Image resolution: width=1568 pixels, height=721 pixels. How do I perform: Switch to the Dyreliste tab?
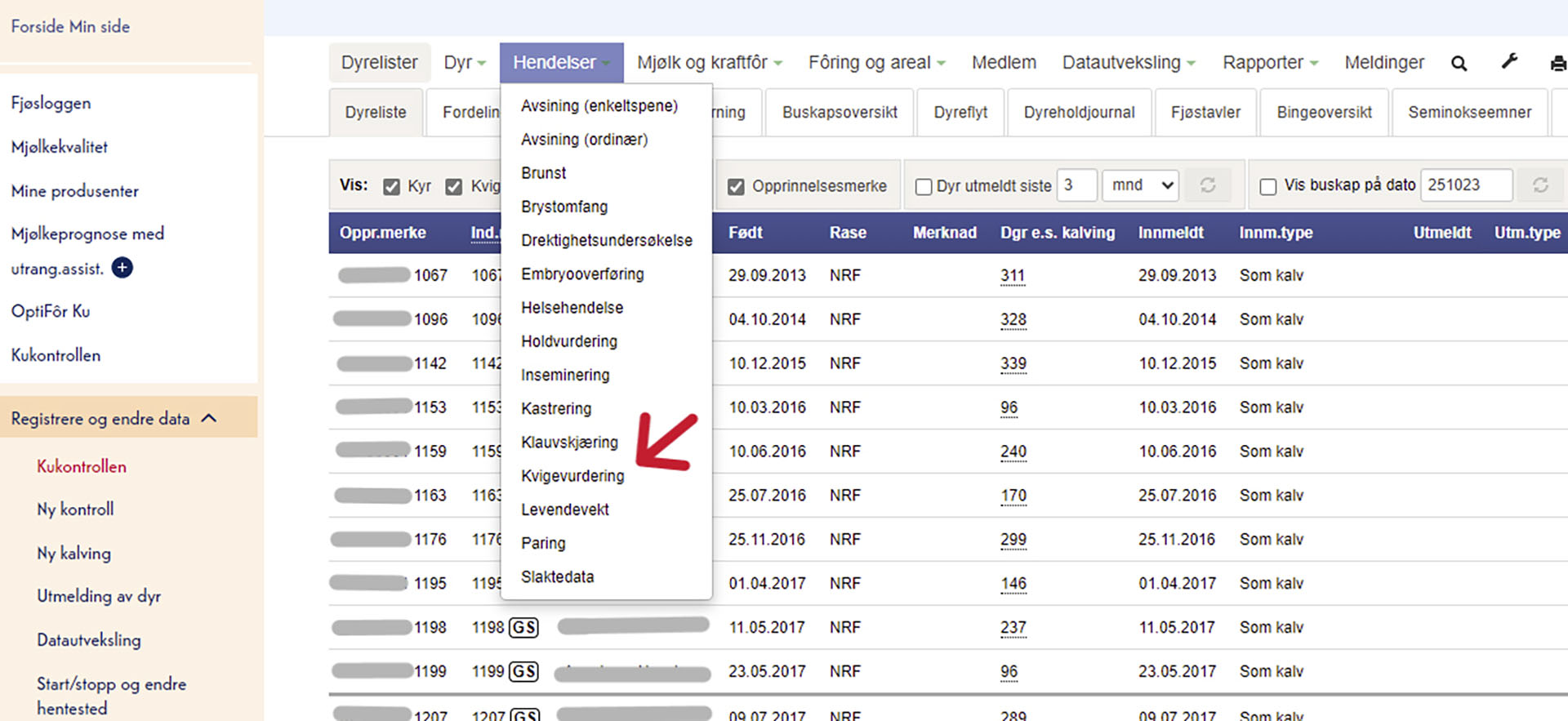click(x=376, y=112)
